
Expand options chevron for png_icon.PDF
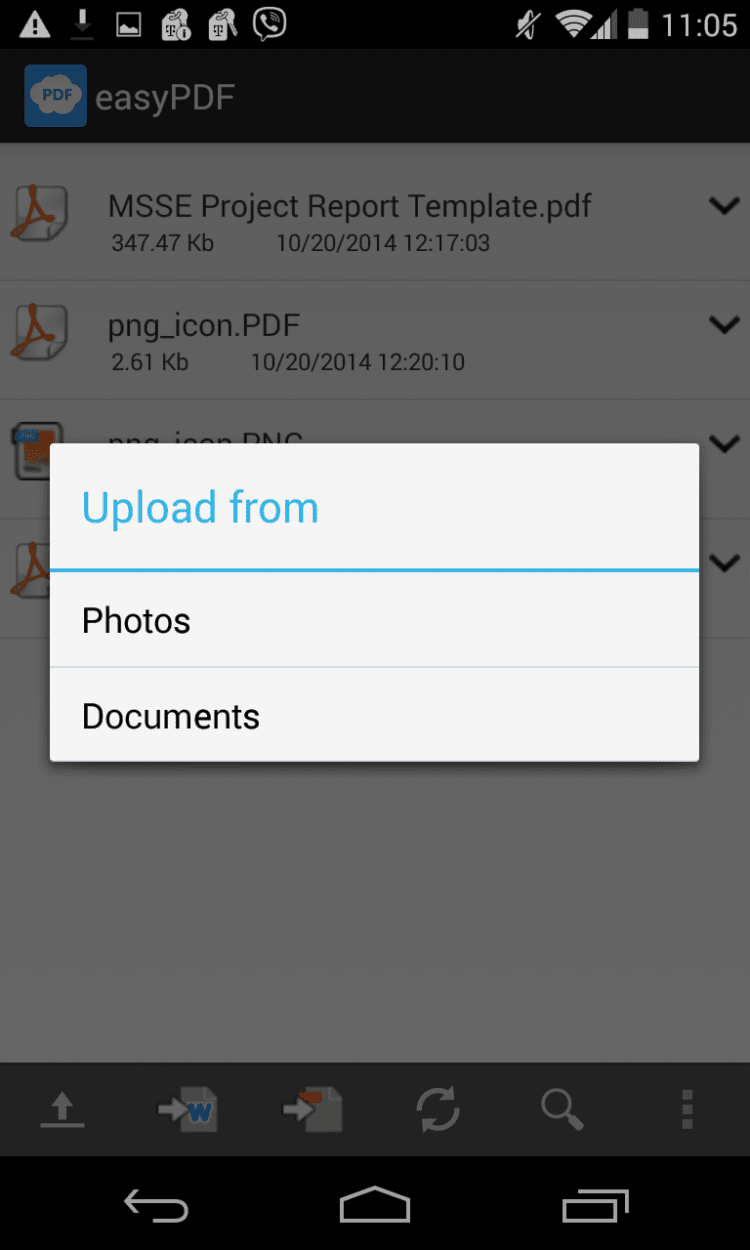(723, 324)
